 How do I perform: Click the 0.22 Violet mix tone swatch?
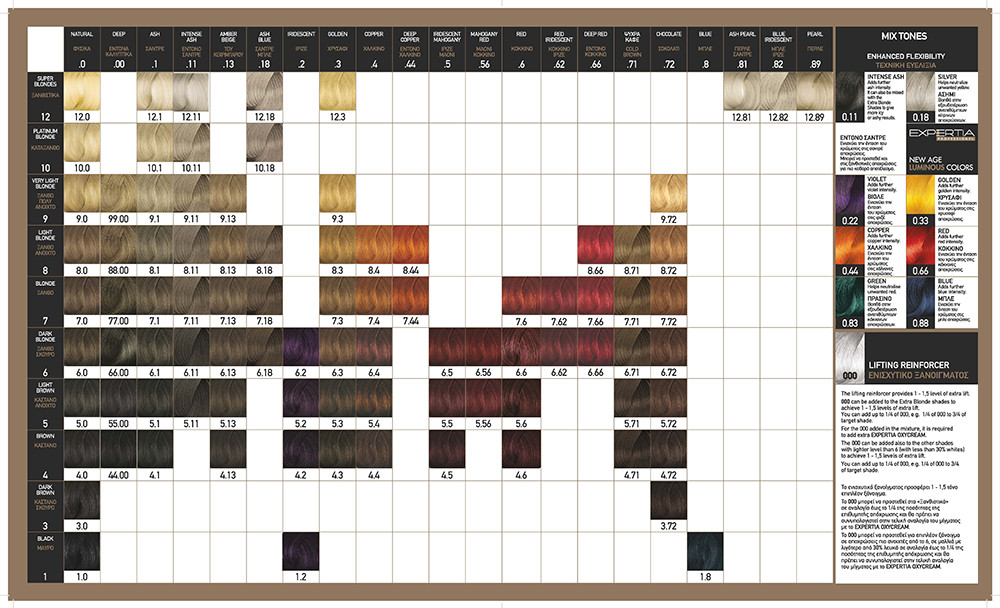(x=850, y=201)
